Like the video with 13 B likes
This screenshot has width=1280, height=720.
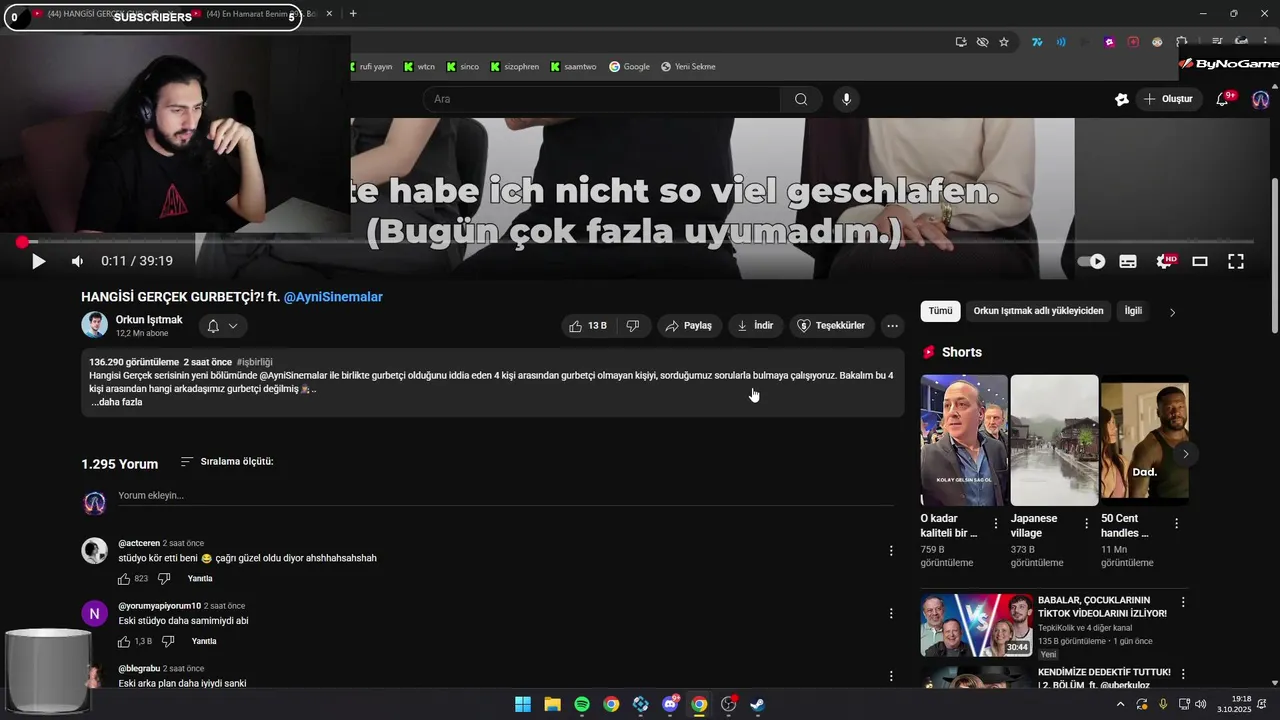(x=588, y=326)
